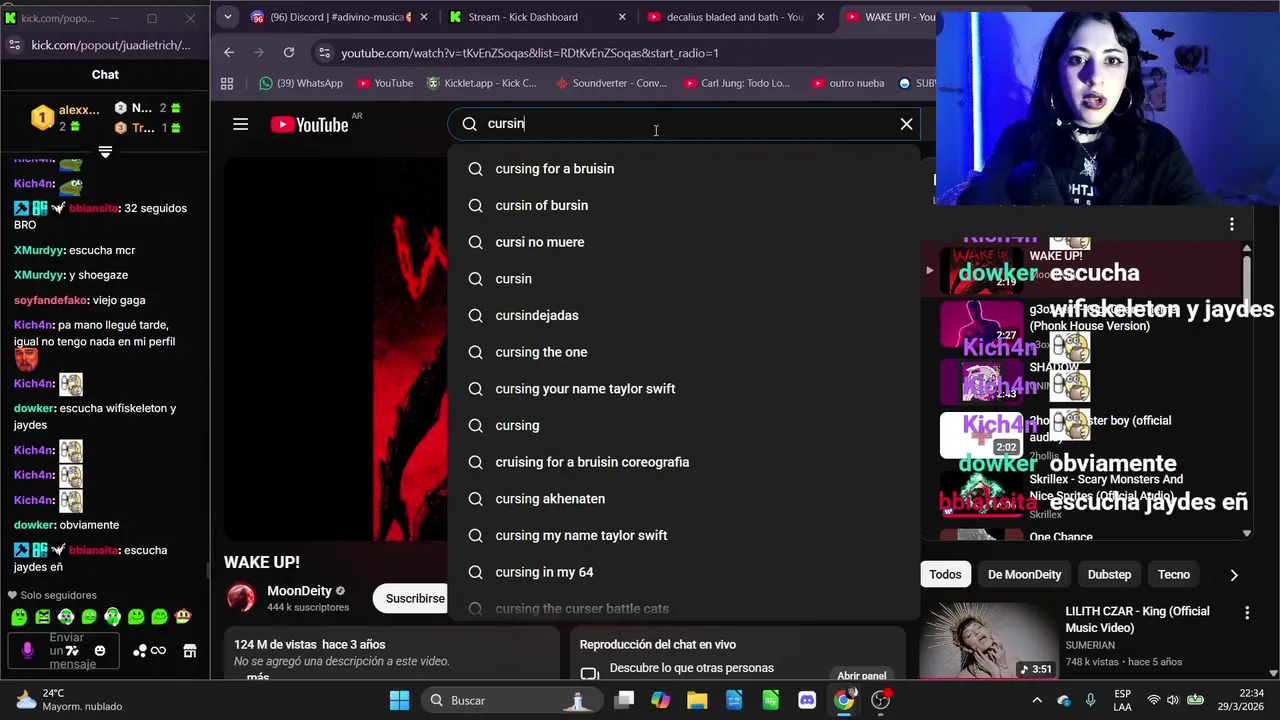
Task: Open the Chrome apps grid bookmark icon
Action: [227, 83]
